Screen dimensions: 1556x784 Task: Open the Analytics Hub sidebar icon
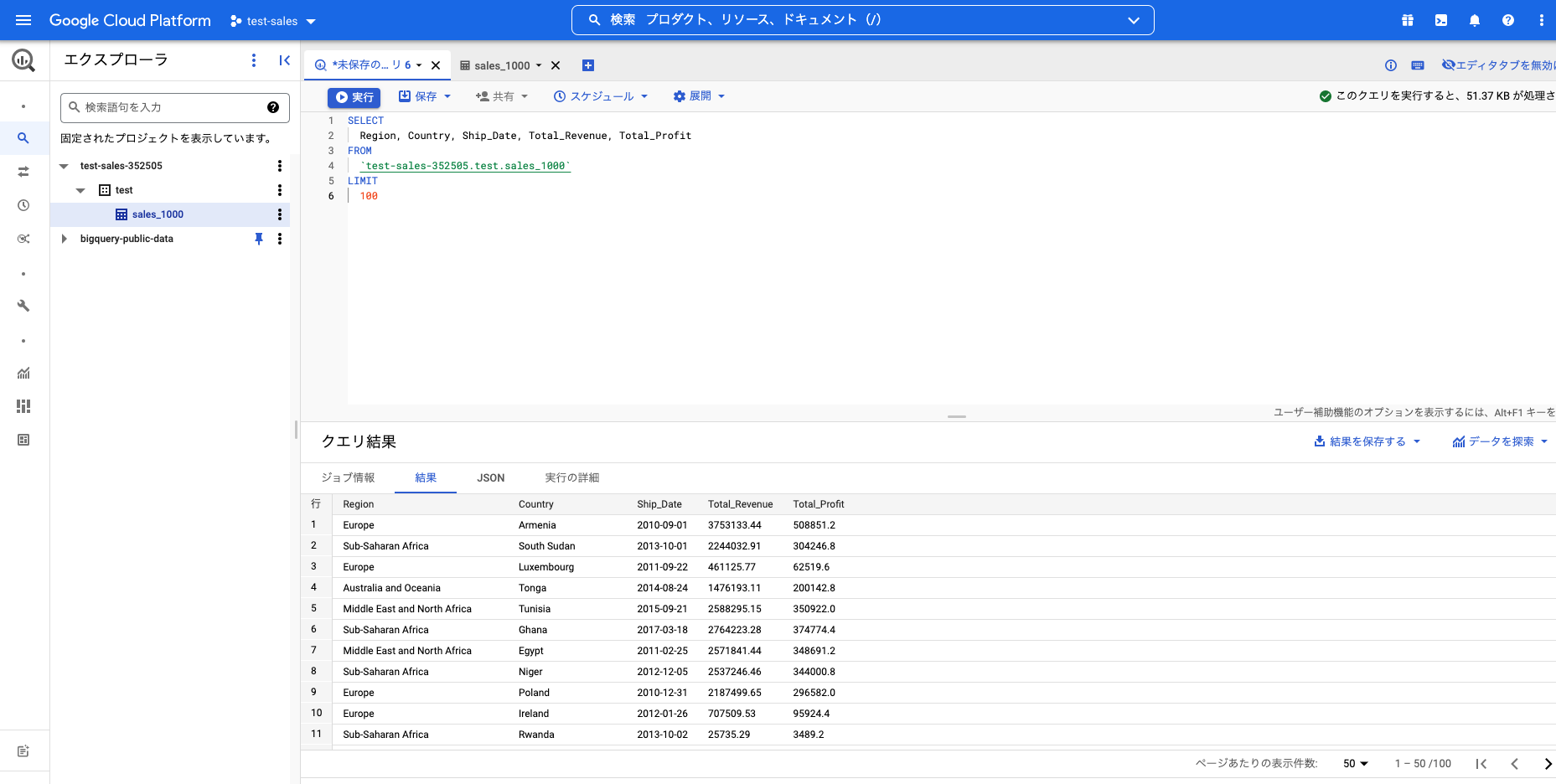tap(23, 239)
